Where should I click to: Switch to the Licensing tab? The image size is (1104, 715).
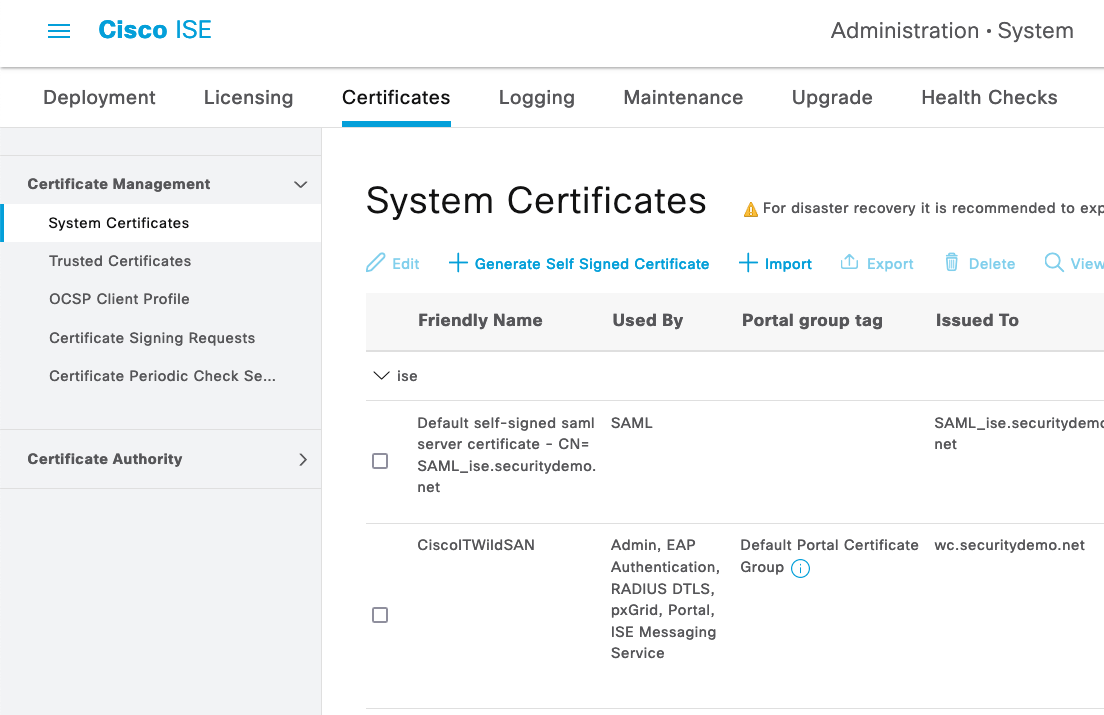(248, 97)
